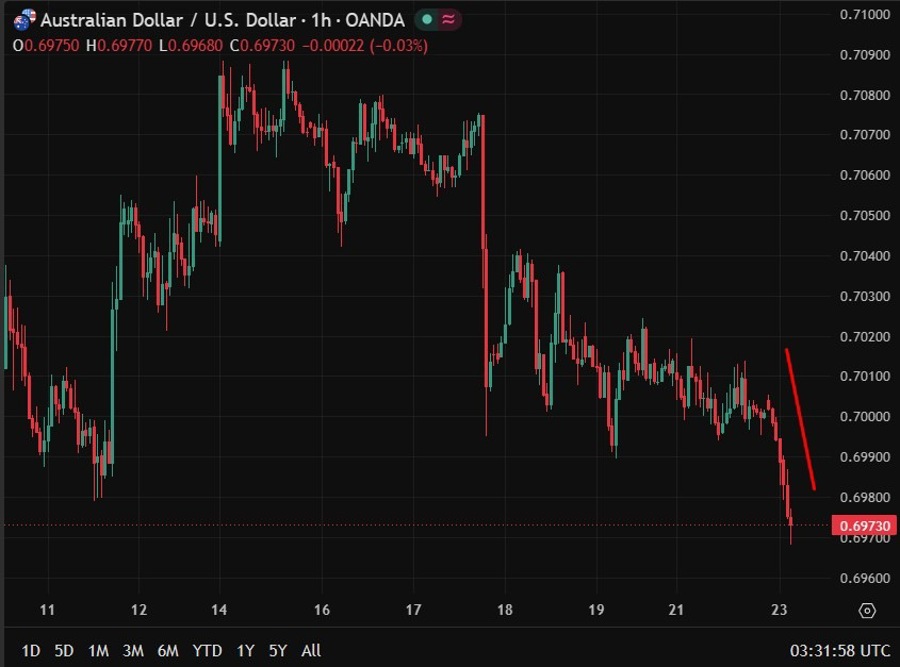Click date label 12 on time axis
900x667 pixels.
[139, 610]
